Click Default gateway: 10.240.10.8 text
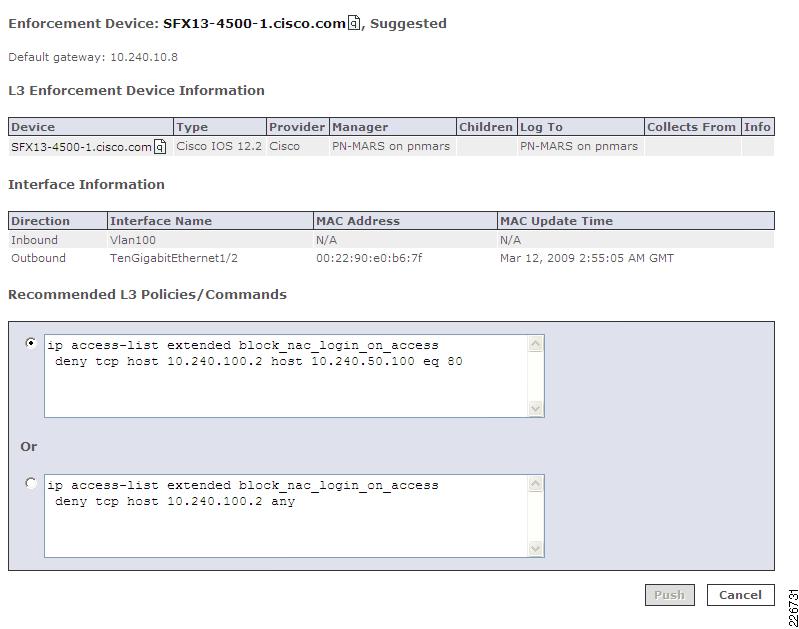799x629 pixels. [x=93, y=57]
